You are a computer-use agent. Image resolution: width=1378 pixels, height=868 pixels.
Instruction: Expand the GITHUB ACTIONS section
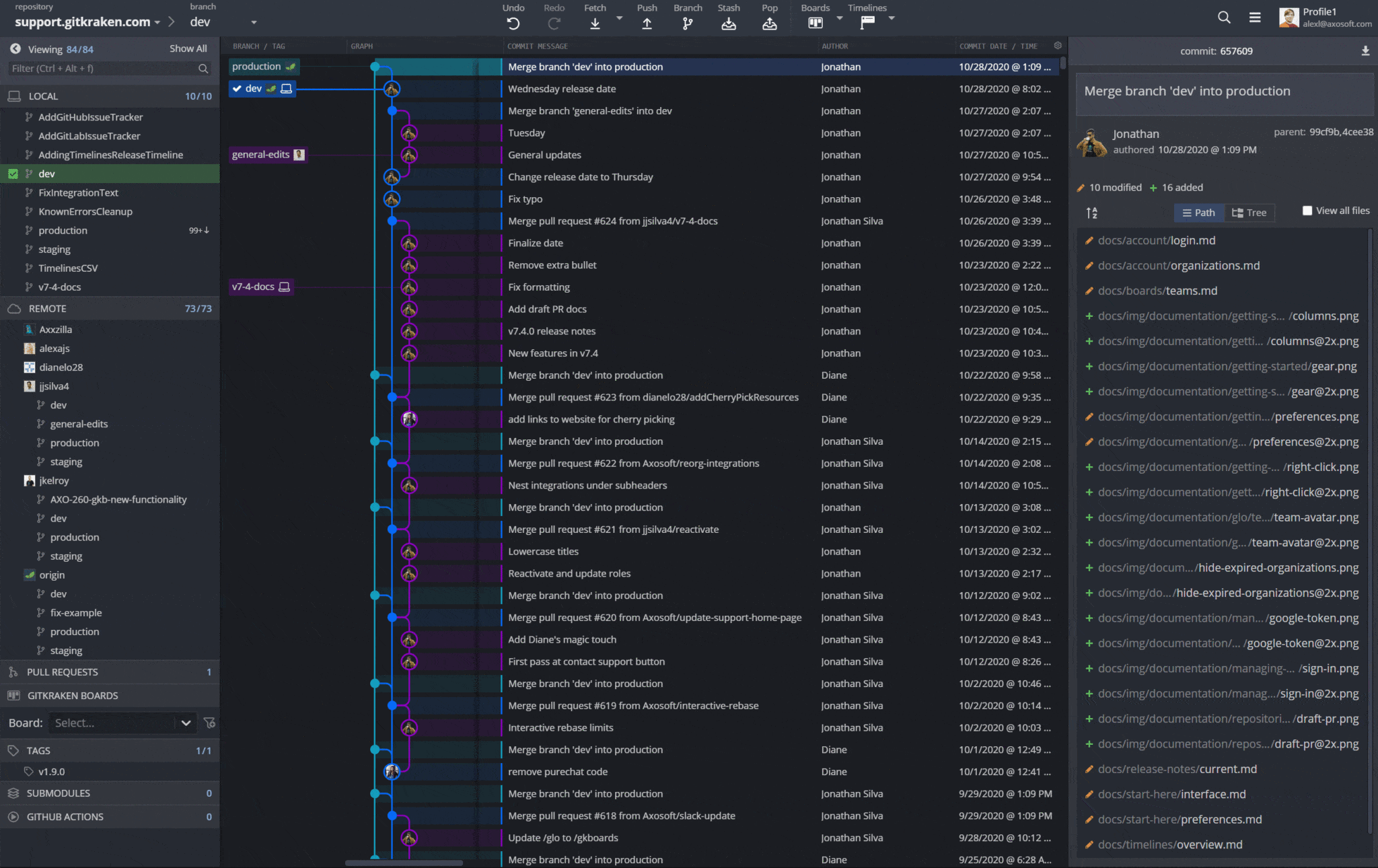point(110,817)
